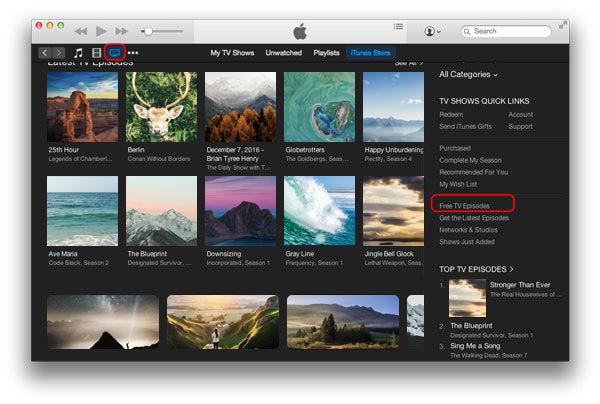600x404 pixels.
Task: Expand the TOP TV EPISODES chevron heading
Action: 476,269
